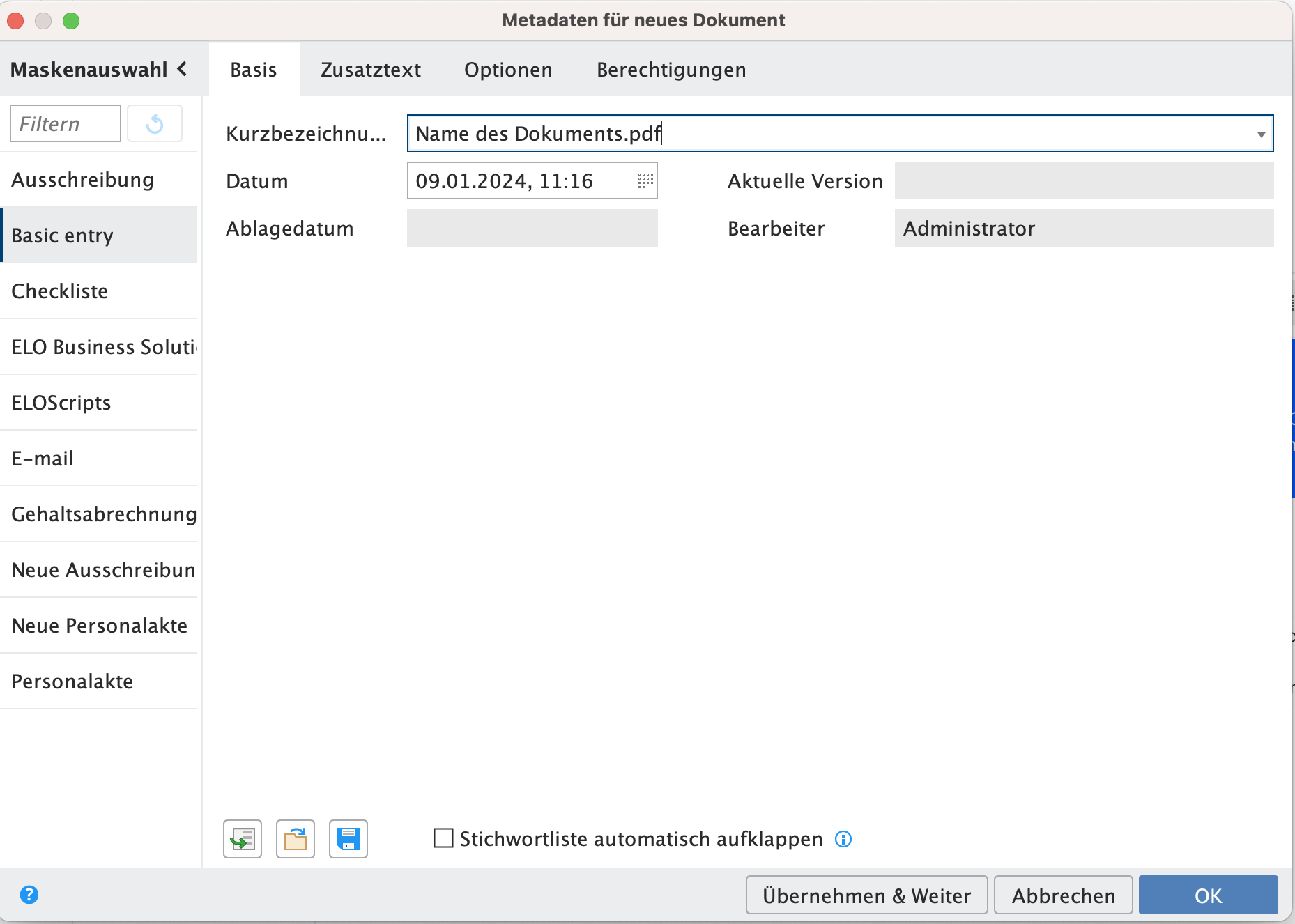Click the blue floppy disk save icon

(348, 839)
